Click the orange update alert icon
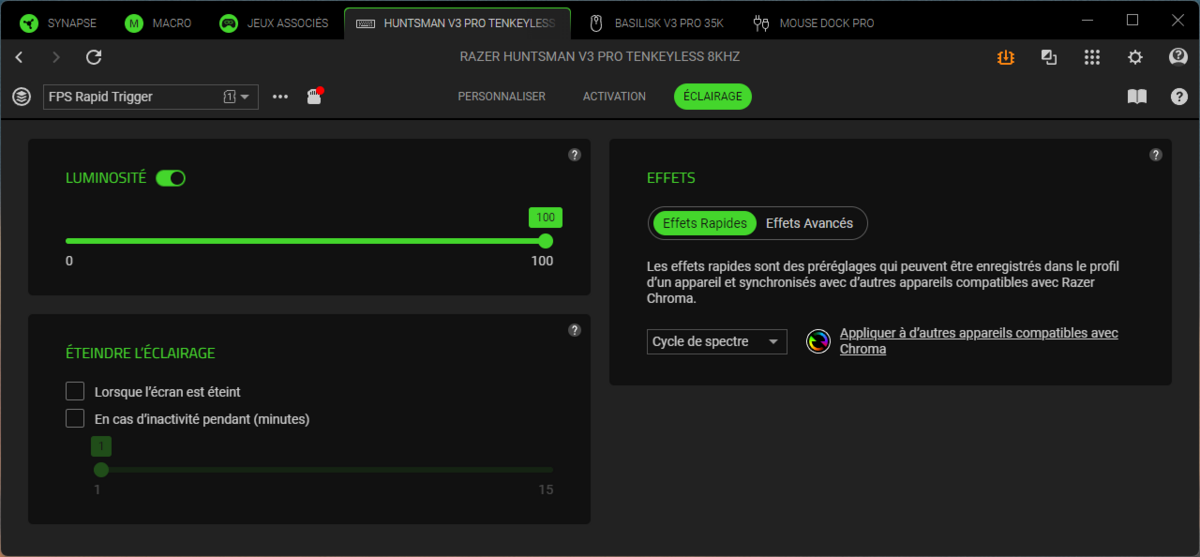1200x557 pixels. [x=1005, y=57]
